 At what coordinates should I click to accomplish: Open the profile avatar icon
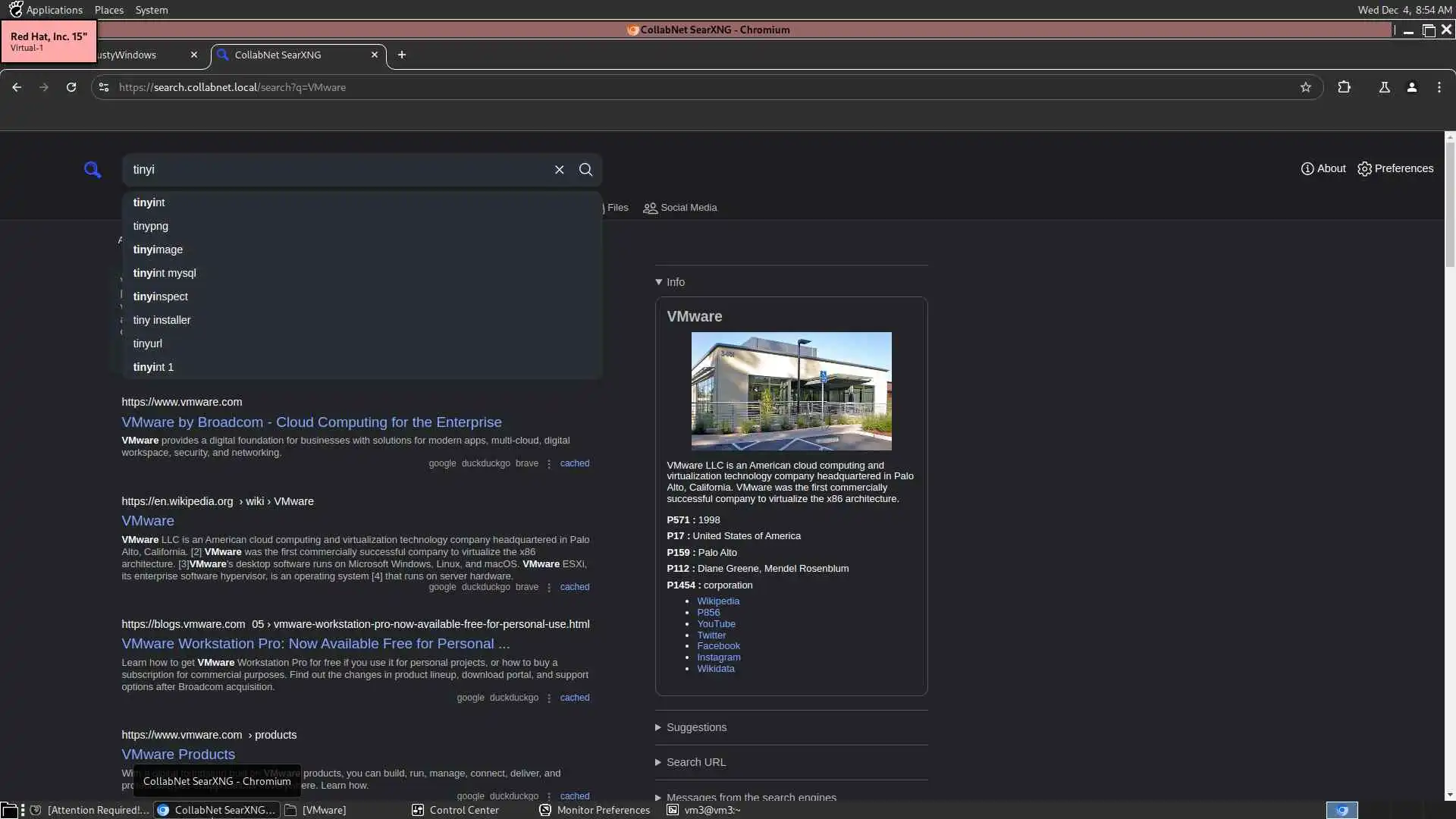[1411, 87]
